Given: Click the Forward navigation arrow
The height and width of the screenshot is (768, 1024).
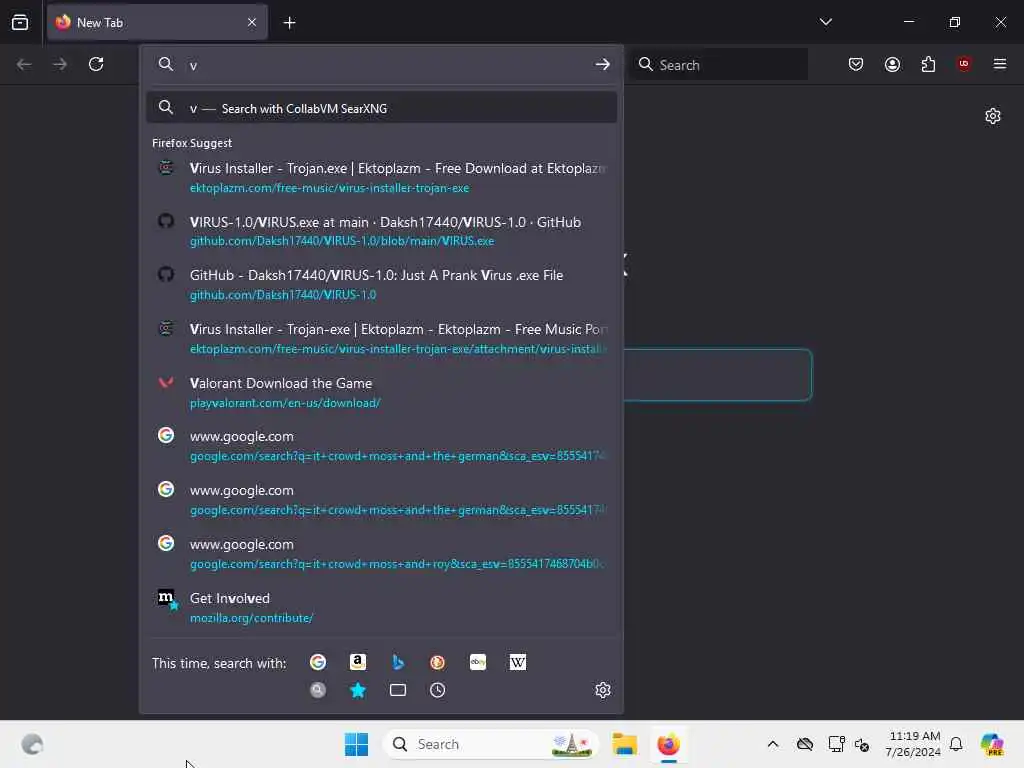Looking at the screenshot, I should click(x=59, y=64).
